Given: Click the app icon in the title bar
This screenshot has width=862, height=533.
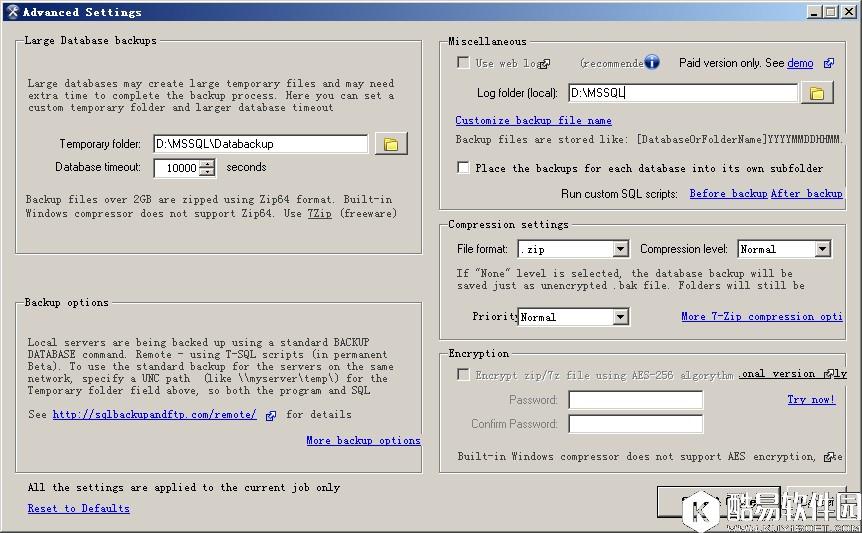Looking at the screenshot, I should point(12,12).
